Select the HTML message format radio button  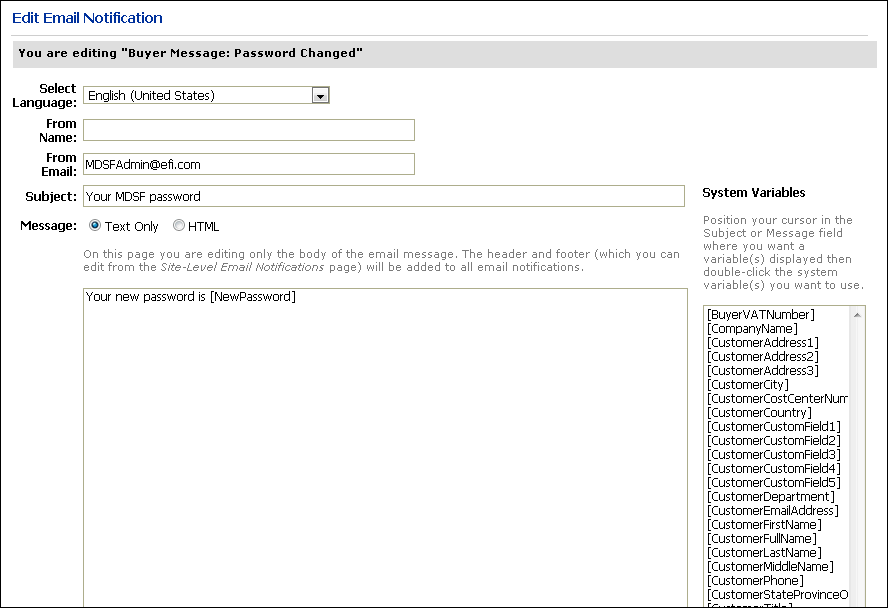179,226
